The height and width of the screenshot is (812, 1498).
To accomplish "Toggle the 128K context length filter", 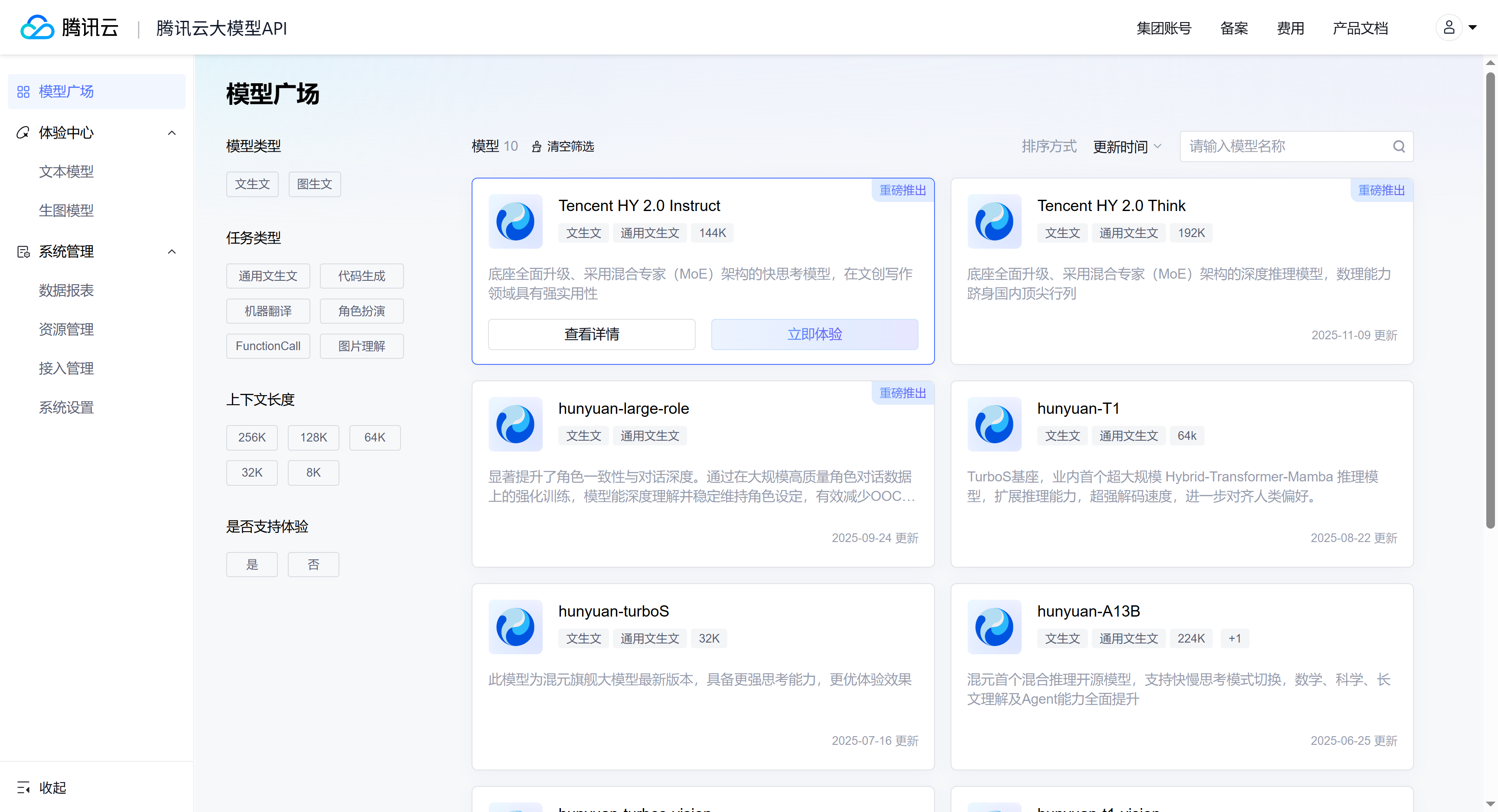I will (x=313, y=438).
